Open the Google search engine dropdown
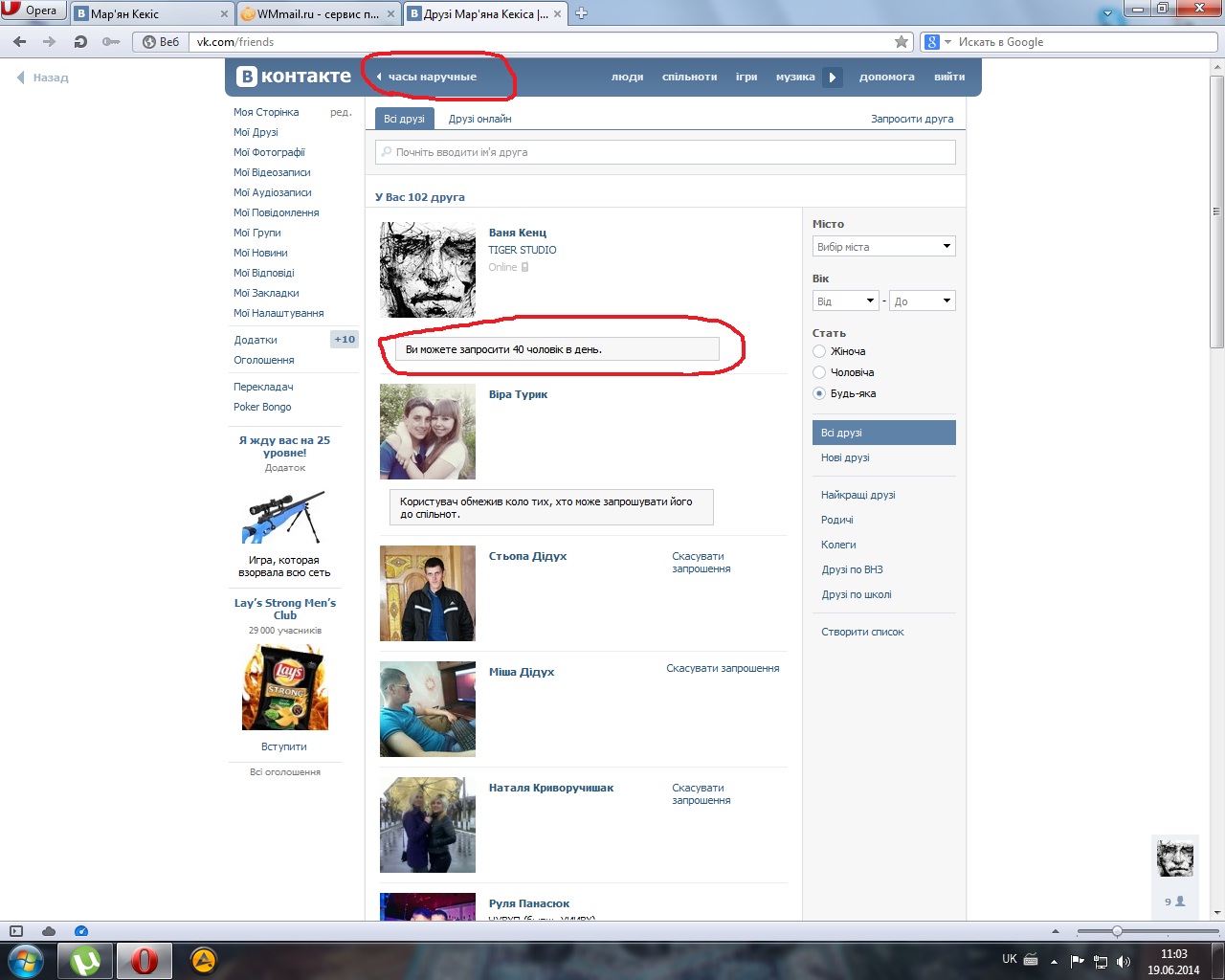Viewport: 1225px width, 980px height. click(937, 42)
